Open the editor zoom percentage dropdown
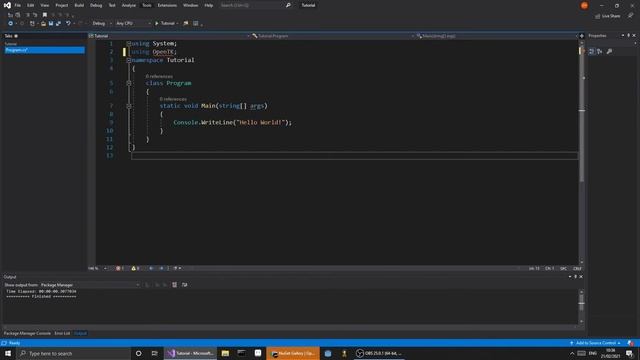Viewport: 640px width, 360px height. (x=97, y=268)
